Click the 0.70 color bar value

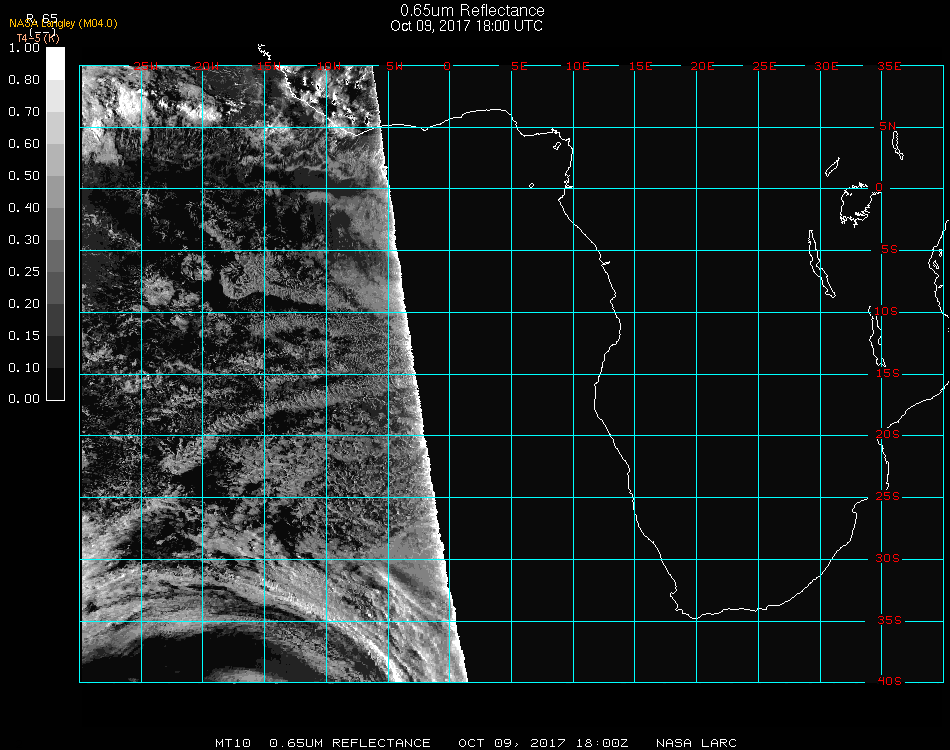24,112
